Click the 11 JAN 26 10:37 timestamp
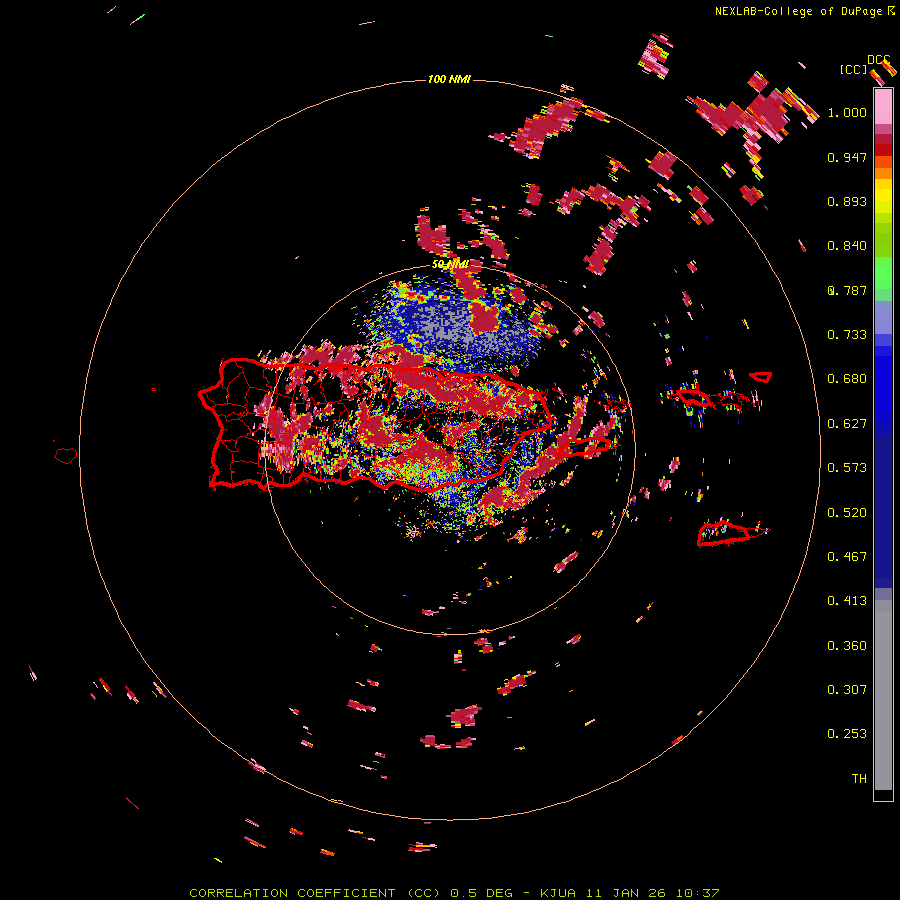This screenshot has width=900, height=900. coord(653,893)
